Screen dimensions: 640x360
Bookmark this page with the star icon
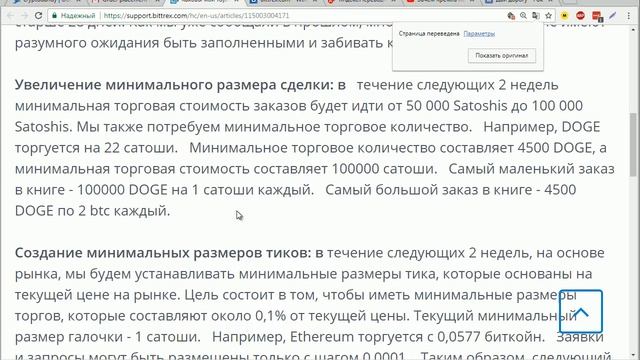pyautogui.click(x=549, y=16)
